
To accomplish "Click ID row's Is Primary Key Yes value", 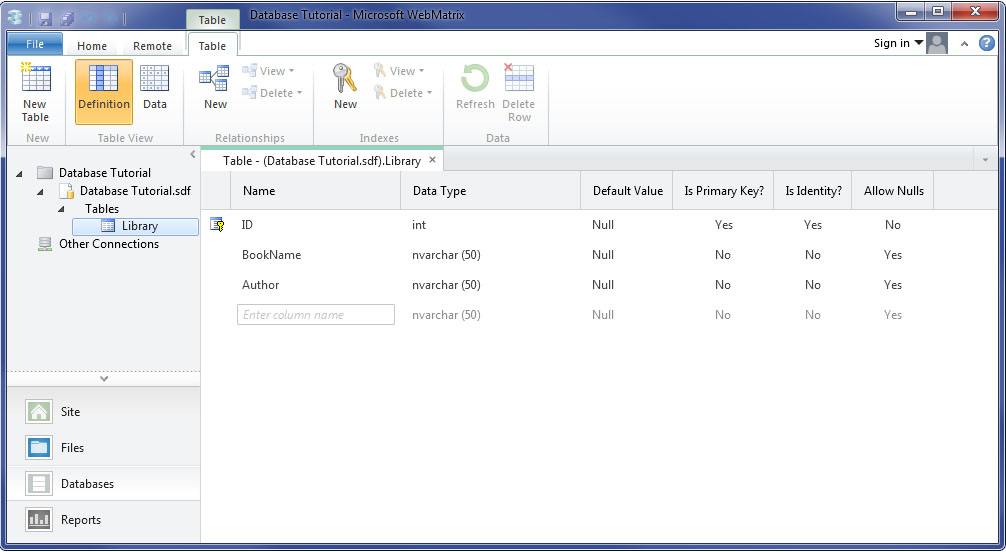I will (x=724, y=225).
